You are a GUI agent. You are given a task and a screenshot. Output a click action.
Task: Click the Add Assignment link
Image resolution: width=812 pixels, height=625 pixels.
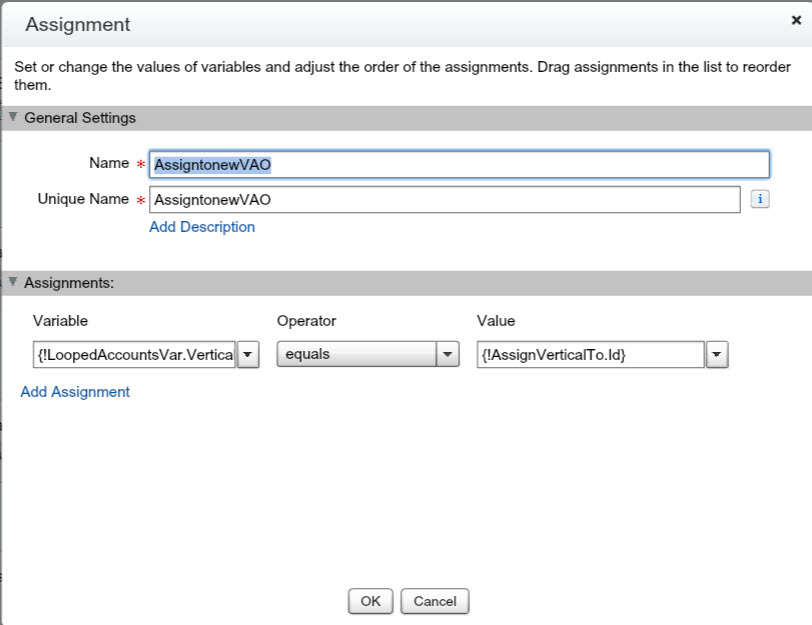[x=75, y=392]
